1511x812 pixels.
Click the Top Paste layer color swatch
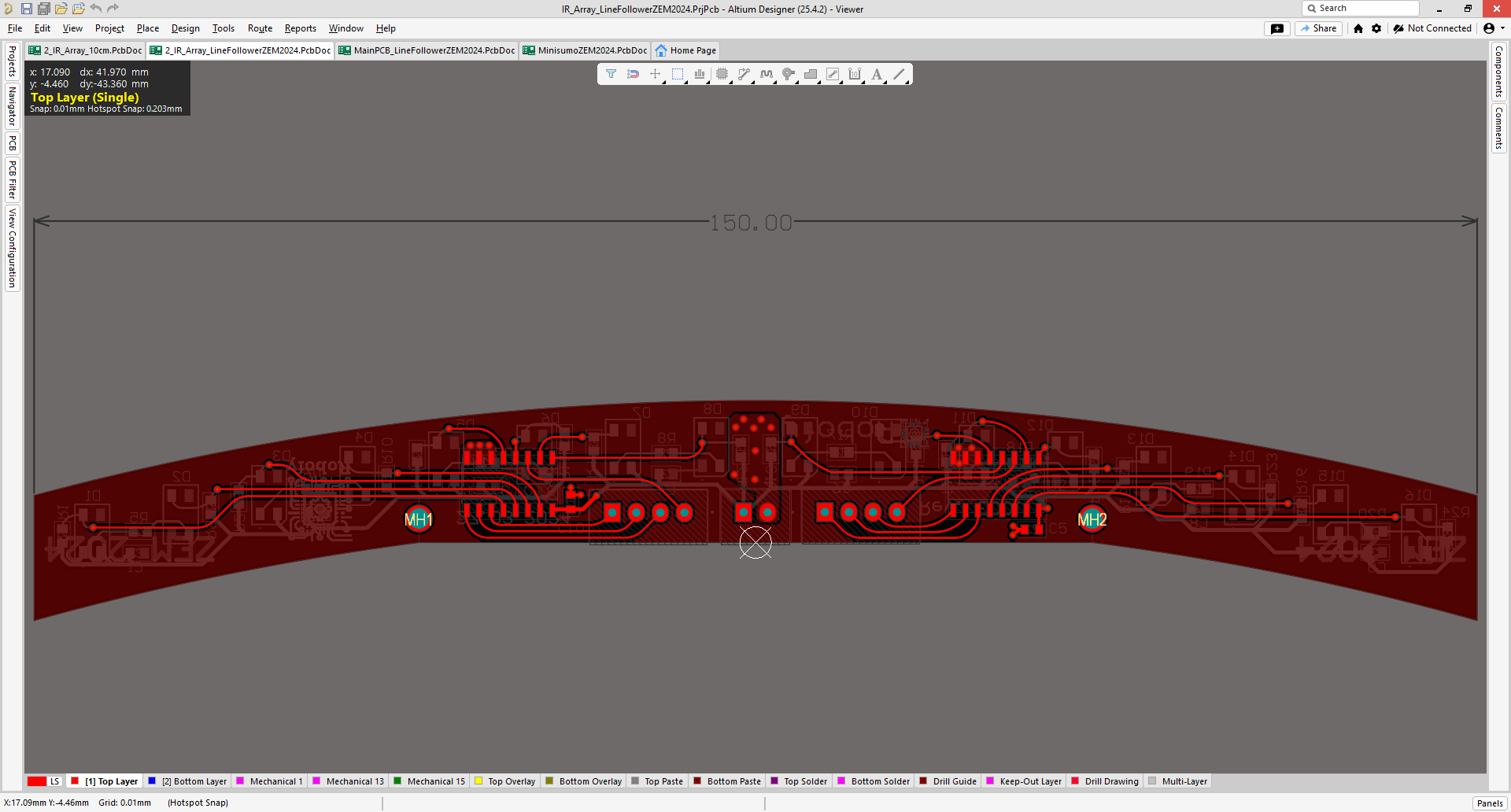(x=635, y=781)
